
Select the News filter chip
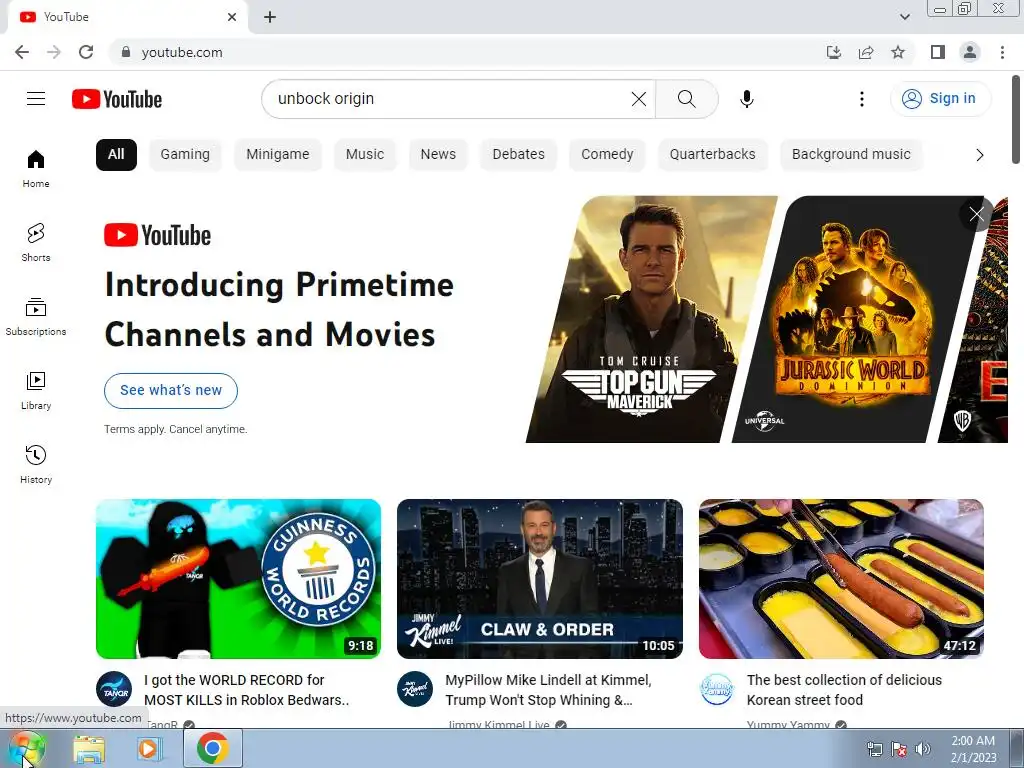point(438,155)
